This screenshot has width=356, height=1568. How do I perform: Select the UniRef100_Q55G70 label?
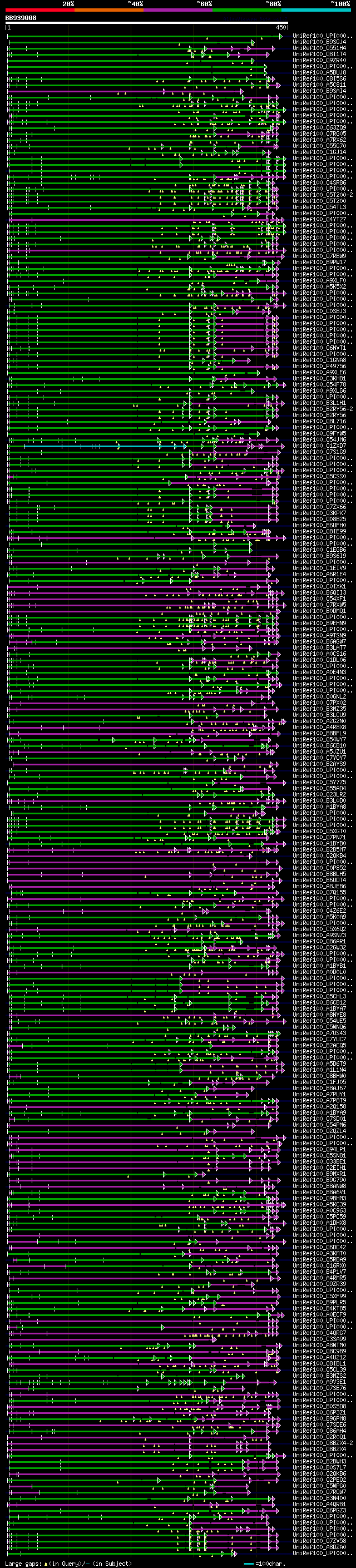click(319, 146)
